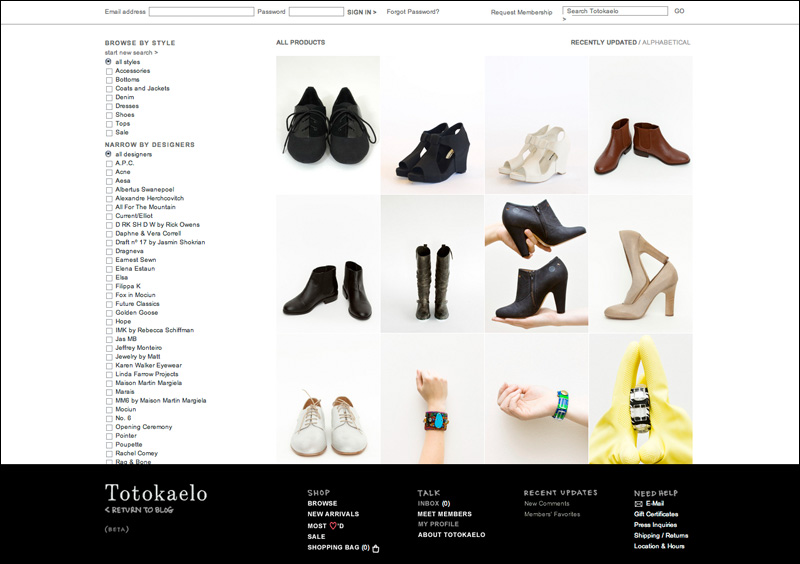Viewport: 800px width, 564px height.
Task: Sort products by Alphabetical
Action: click(666, 43)
